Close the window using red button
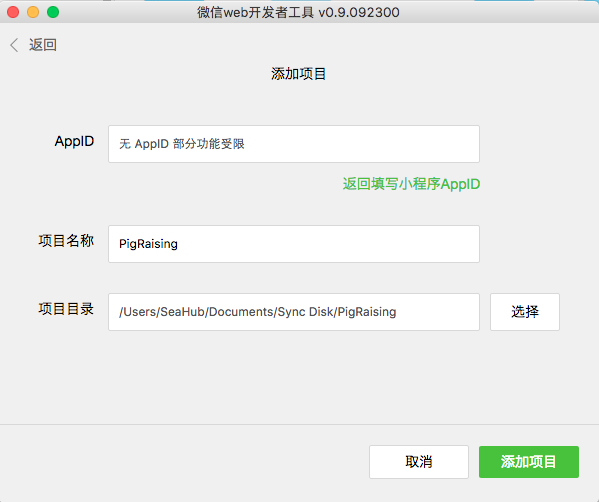 coord(13,12)
